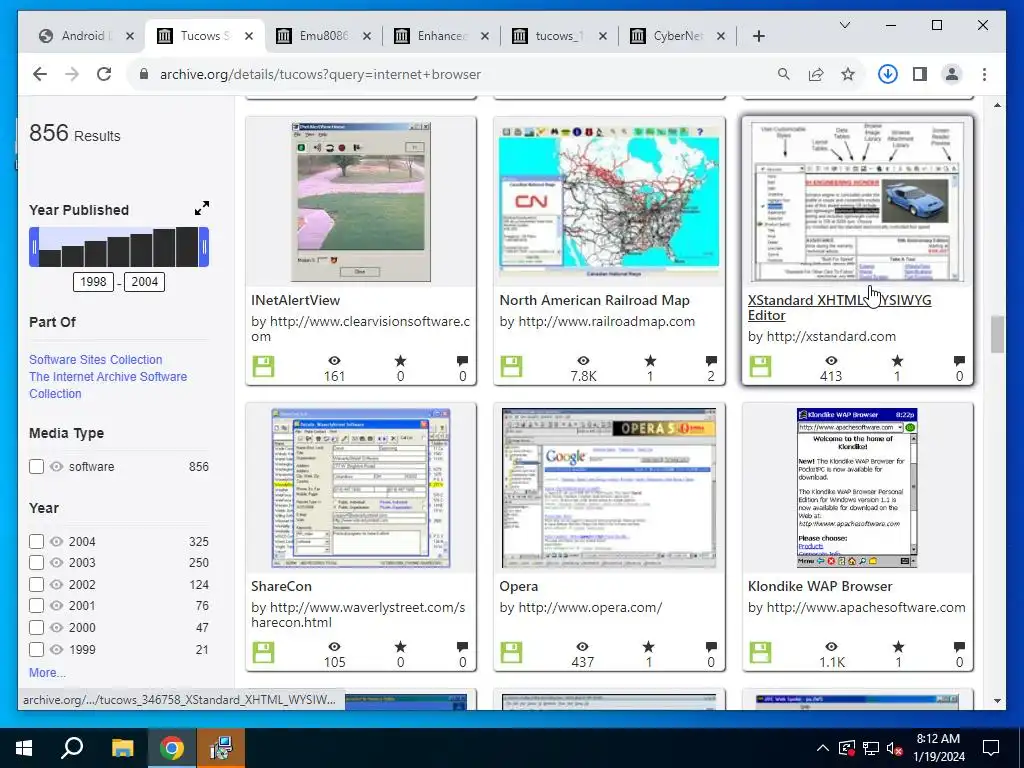The height and width of the screenshot is (768, 1024).
Task: Click reviews bubble on XStandard card
Action: click(959, 360)
